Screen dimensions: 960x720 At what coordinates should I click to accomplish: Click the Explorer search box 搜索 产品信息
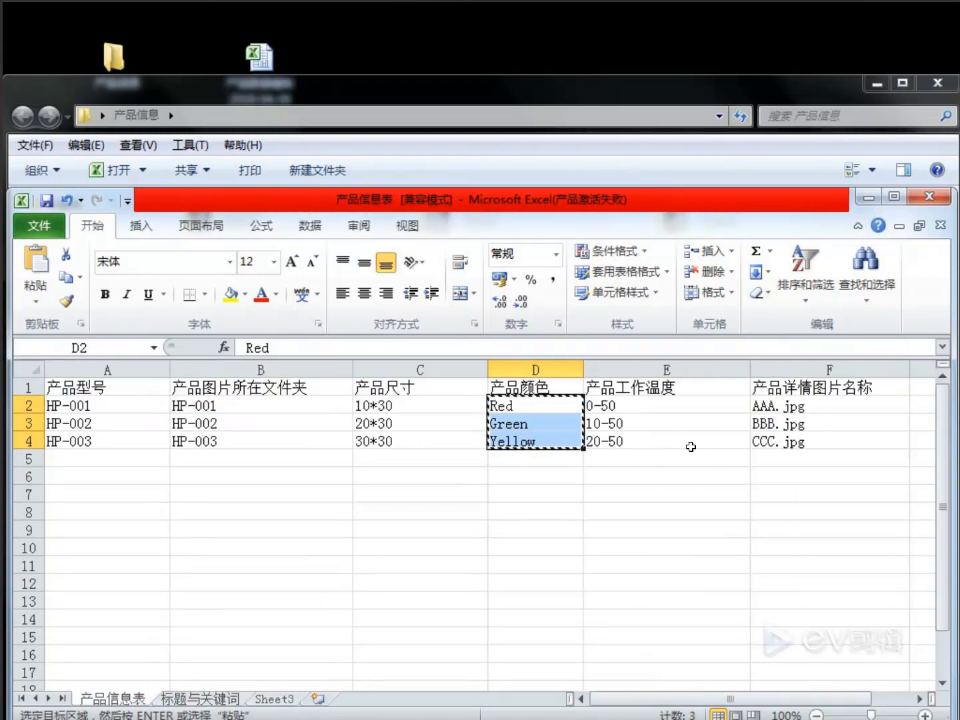(855, 116)
